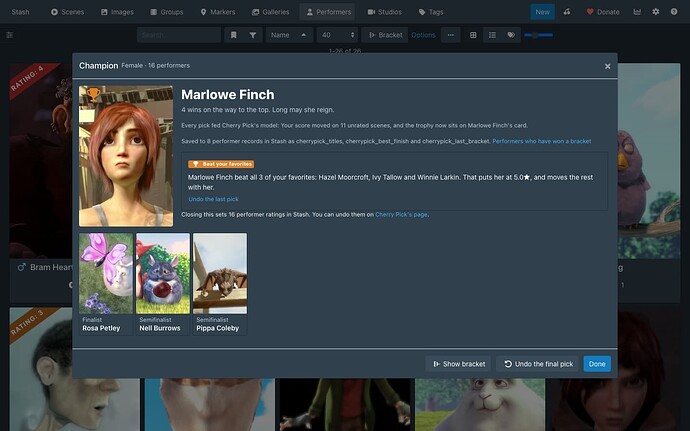The width and height of the screenshot is (690, 431).
Task: Click the Marlowe Finch name heading
Action: [x=228, y=95]
